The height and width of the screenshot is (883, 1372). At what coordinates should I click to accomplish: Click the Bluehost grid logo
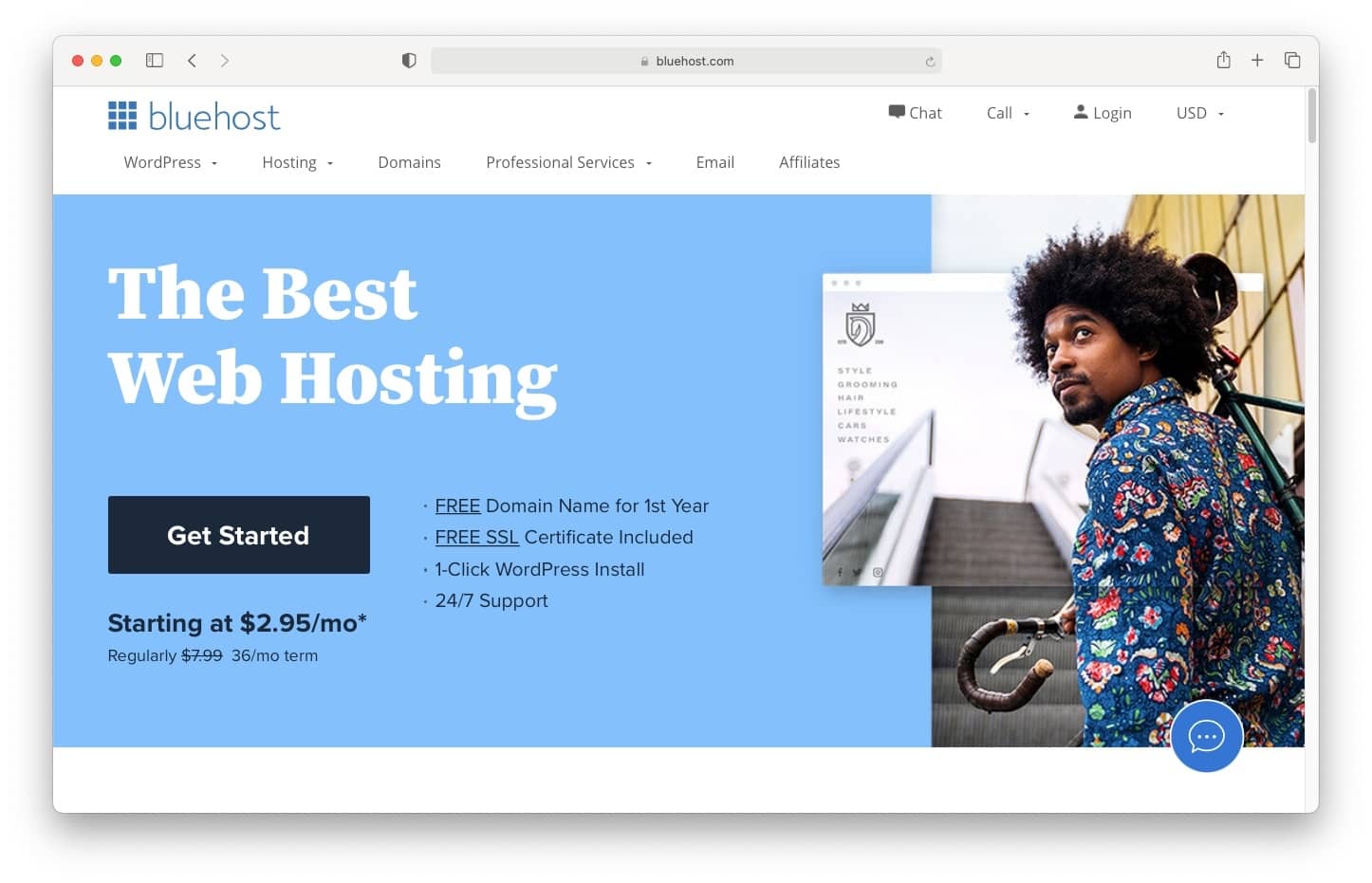122,116
